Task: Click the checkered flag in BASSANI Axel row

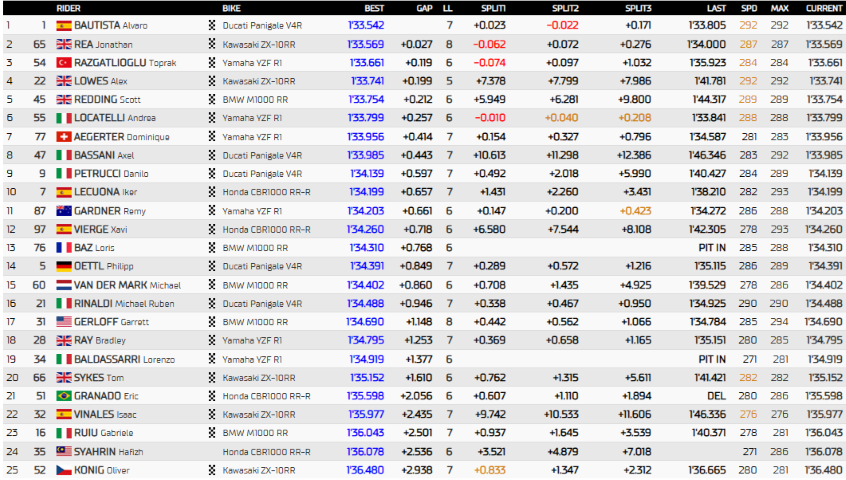Action: pos(212,155)
